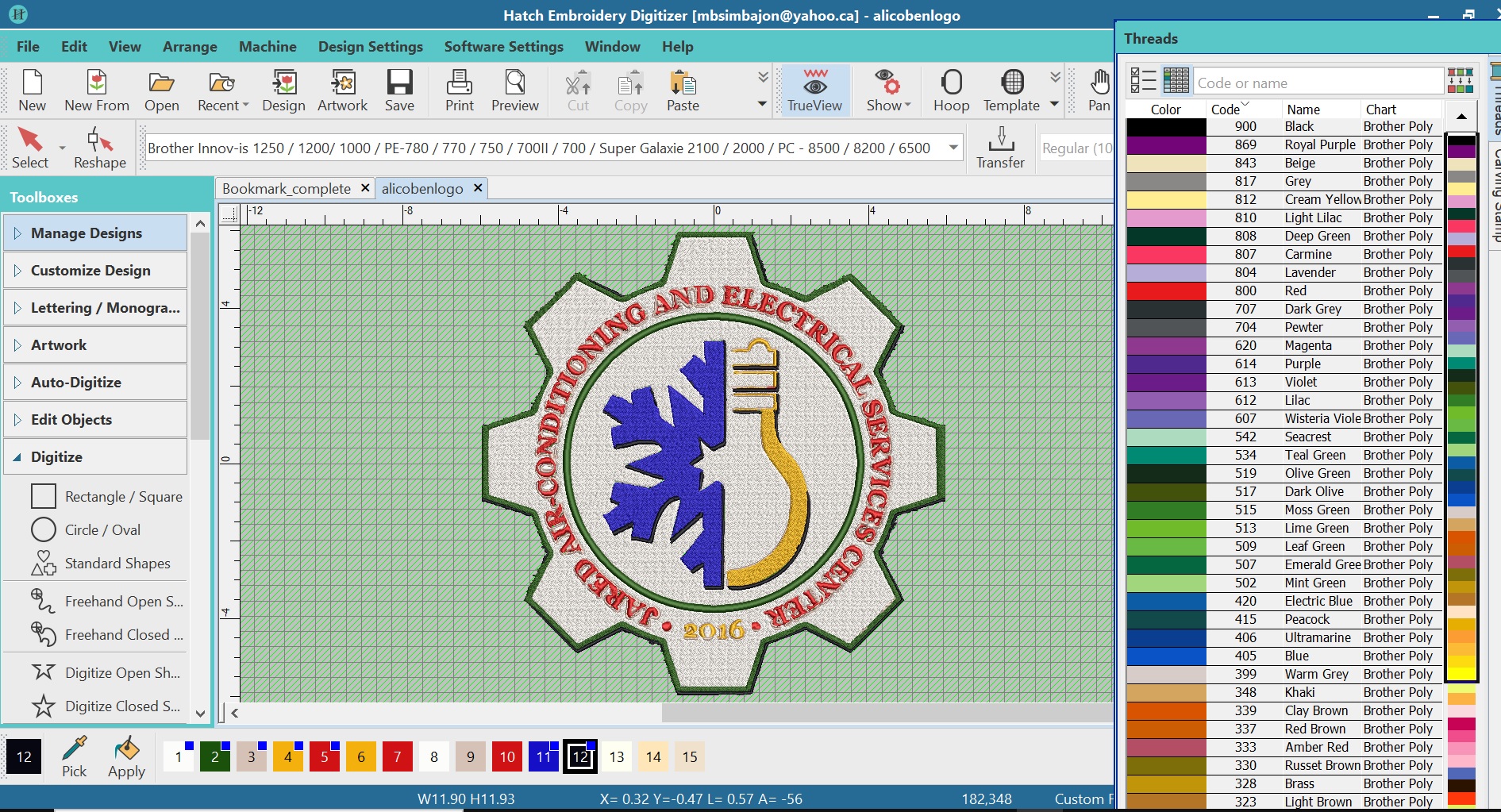This screenshot has height=812, width=1501.
Task: Select design color swatch 5 red
Action: pyautogui.click(x=325, y=756)
